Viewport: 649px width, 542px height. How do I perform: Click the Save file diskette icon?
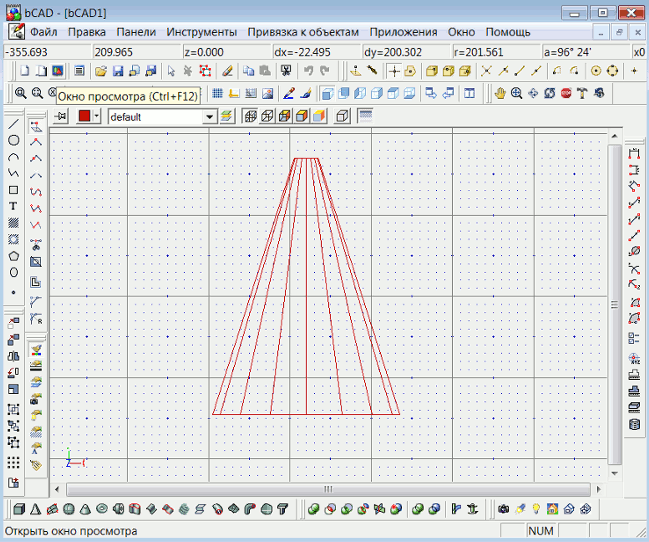pyautogui.click(x=118, y=71)
